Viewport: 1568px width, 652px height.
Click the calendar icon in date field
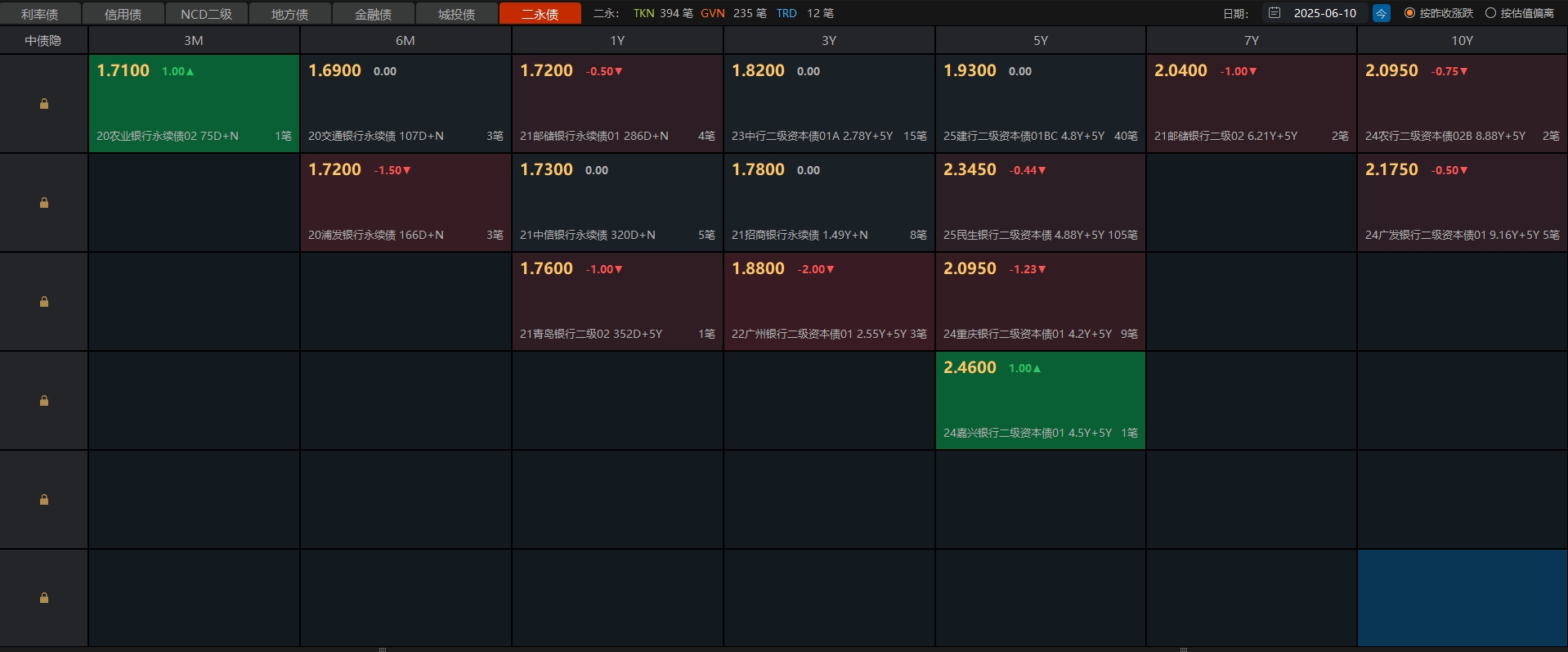pyautogui.click(x=1274, y=13)
